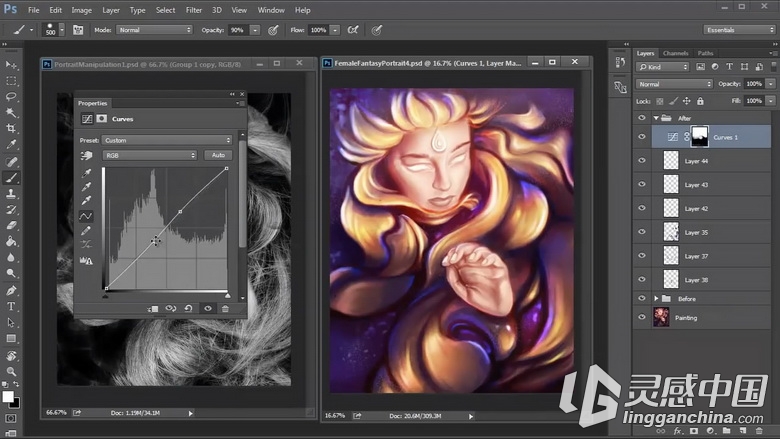Select the Pen tool
Image resolution: width=780 pixels, height=439 pixels.
11,290
